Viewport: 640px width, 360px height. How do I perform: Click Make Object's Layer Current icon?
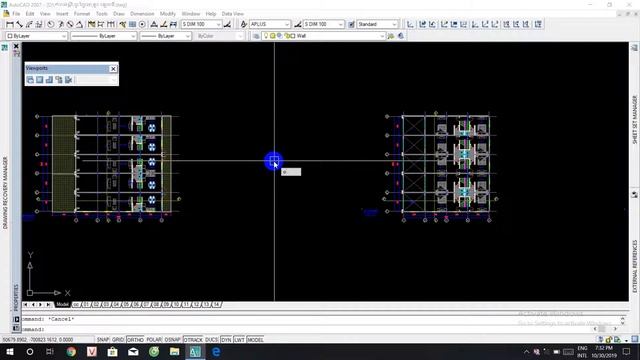pos(391,36)
